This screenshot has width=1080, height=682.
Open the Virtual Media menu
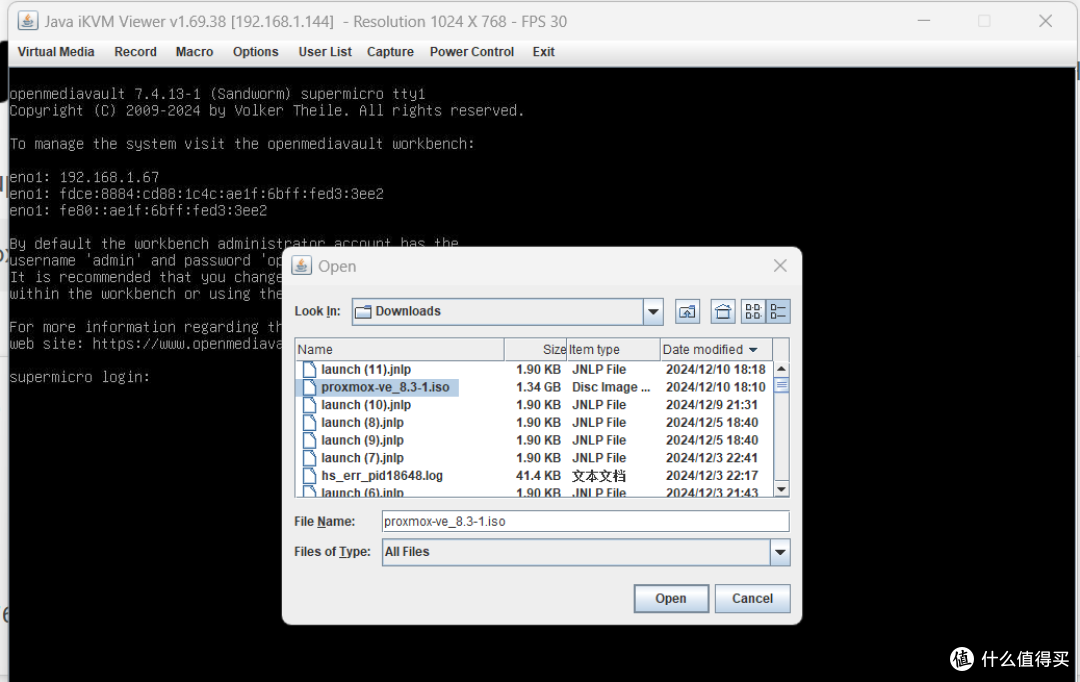[56, 52]
